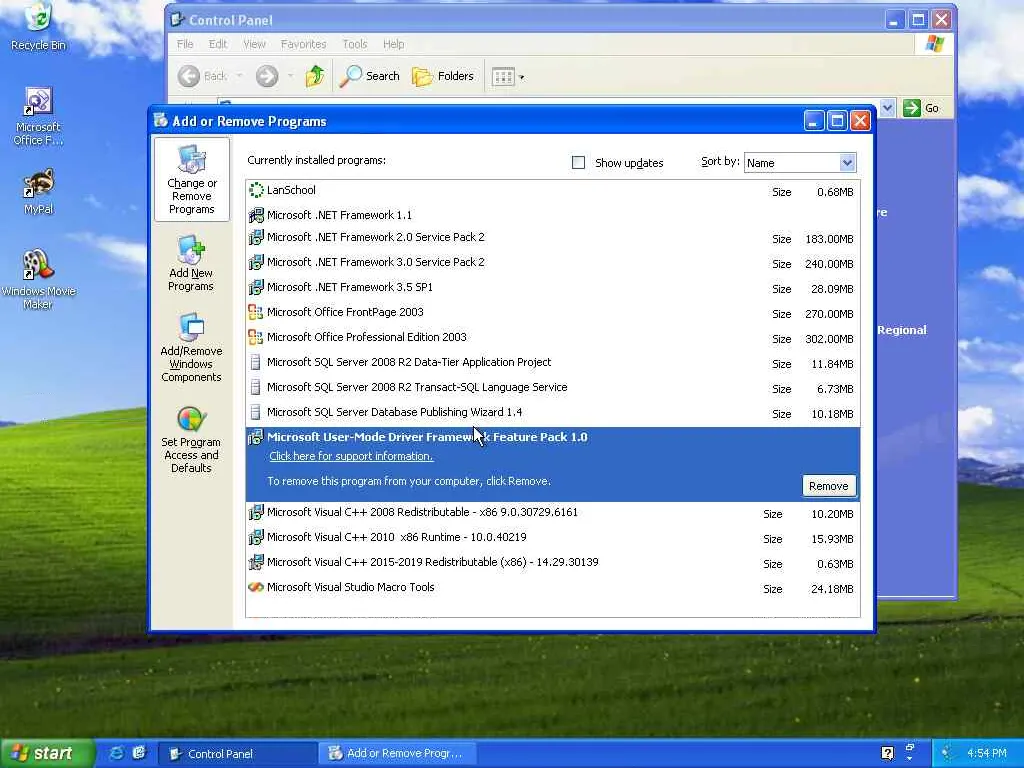Open the Views toolbar button
This screenshot has height=768, width=1024.
508,77
